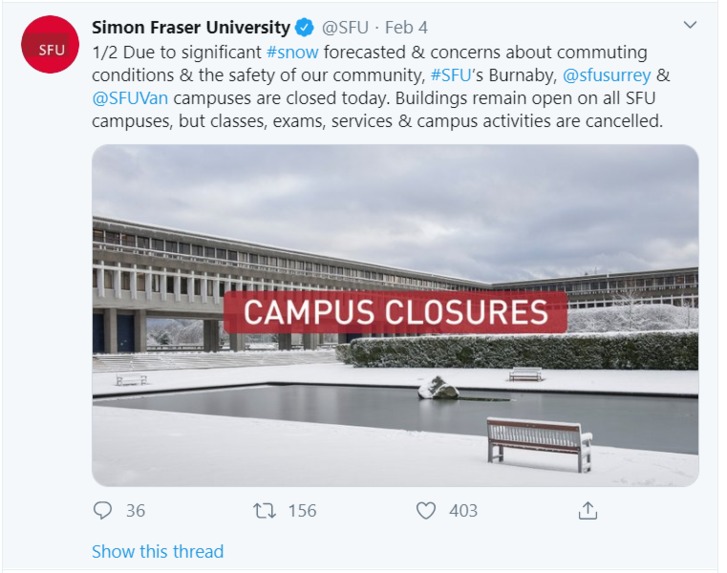Click the SFU red profile avatar
The height and width of the screenshot is (573, 727).
(50, 45)
